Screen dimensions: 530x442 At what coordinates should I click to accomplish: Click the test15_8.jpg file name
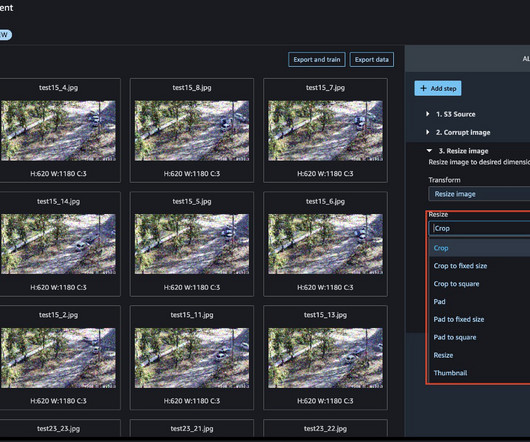click(x=192, y=88)
